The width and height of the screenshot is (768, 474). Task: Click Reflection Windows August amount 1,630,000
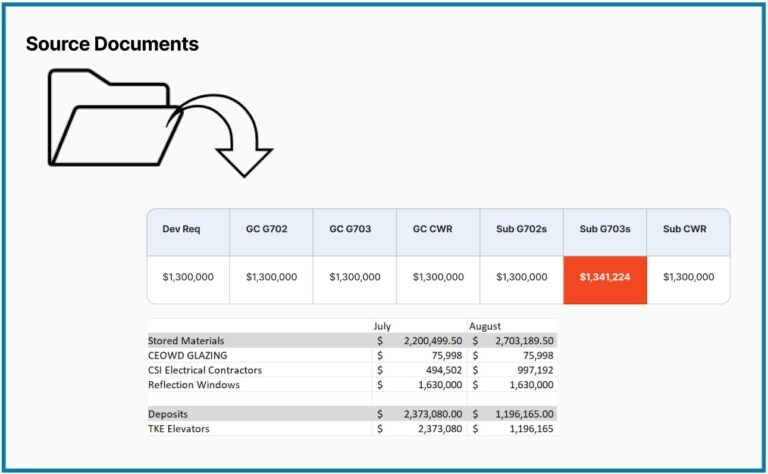531,385
